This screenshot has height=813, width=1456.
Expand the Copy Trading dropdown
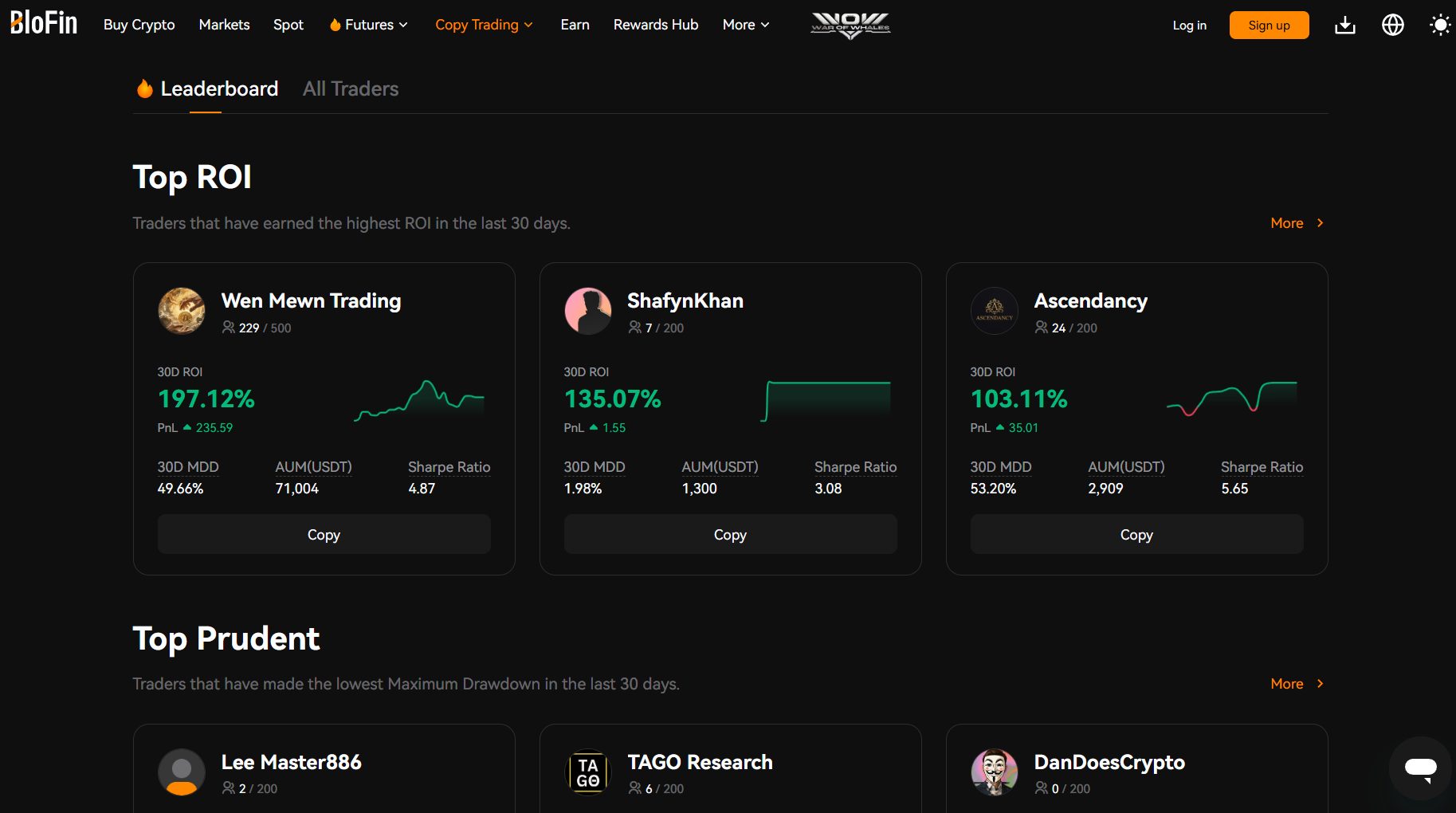coord(484,25)
